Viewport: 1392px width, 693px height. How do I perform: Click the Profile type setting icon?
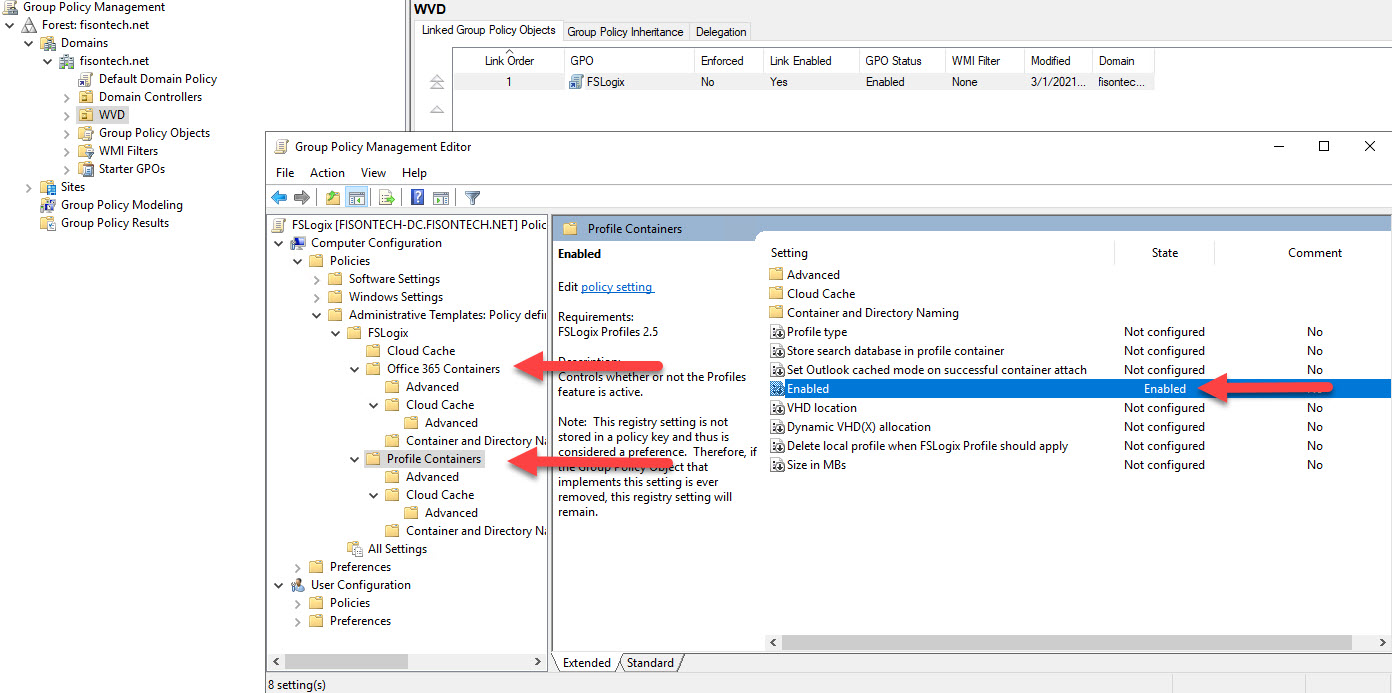tap(777, 332)
